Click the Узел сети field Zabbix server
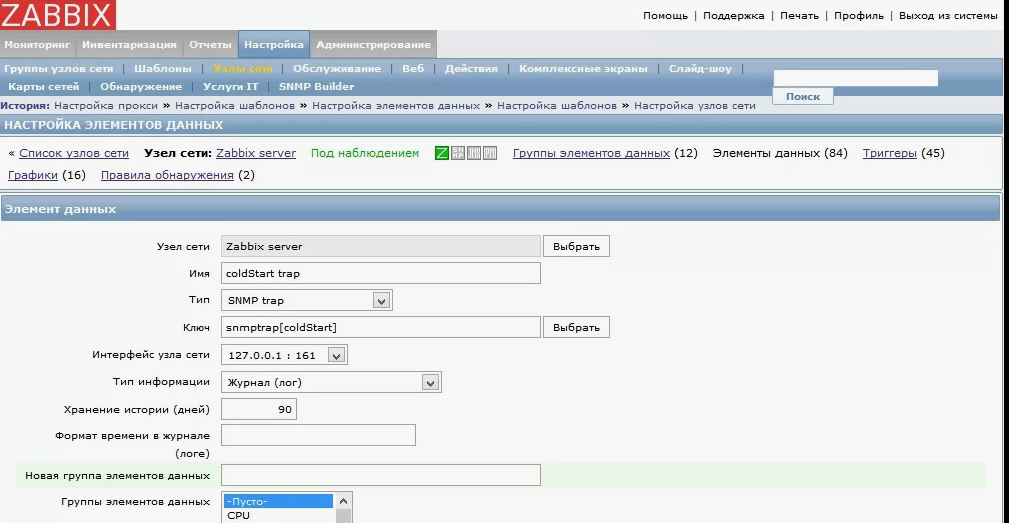Viewport: 1009px width, 523px height. click(x=381, y=246)
